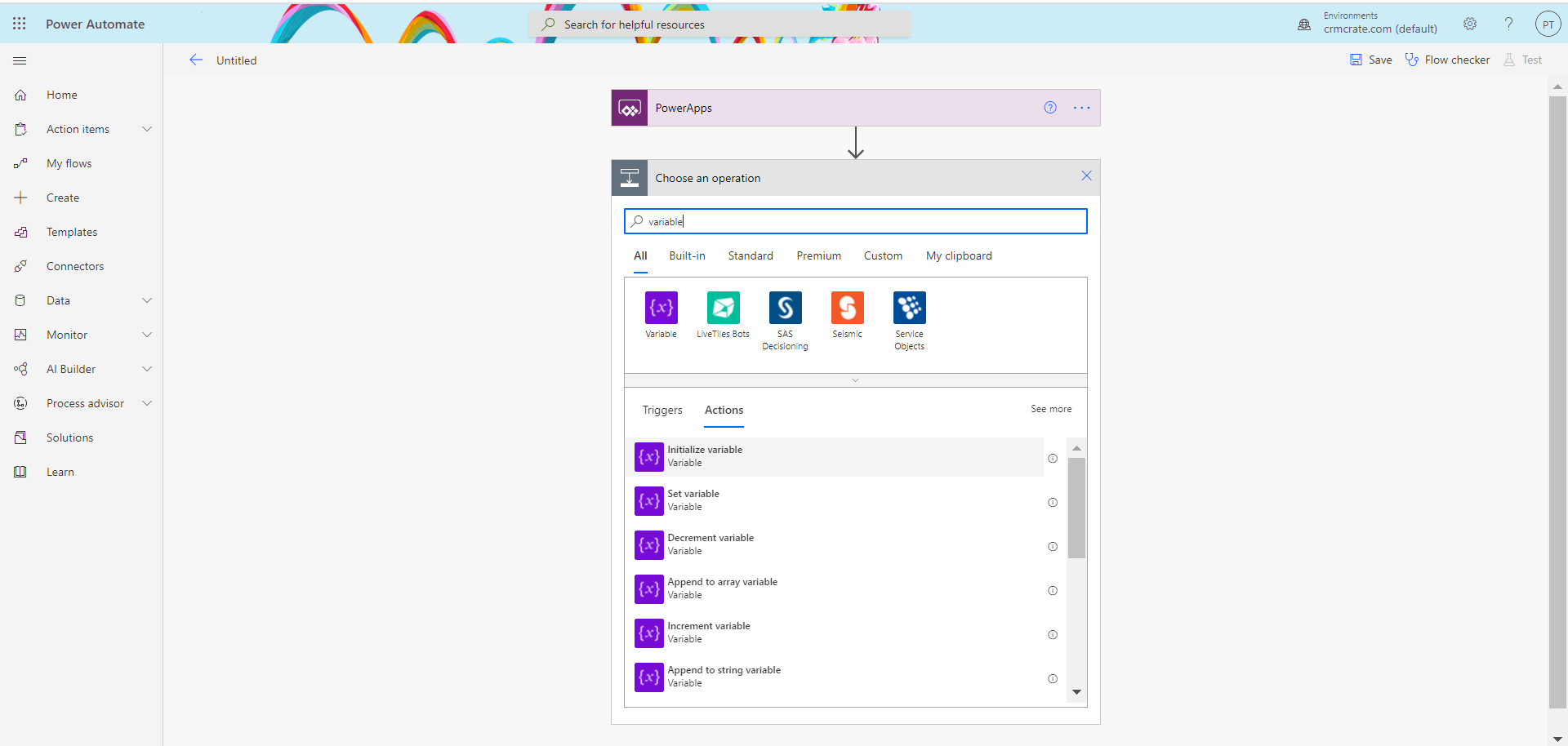
Task: Open the LiveTiles Bots connector
Action: pos(722,308)
